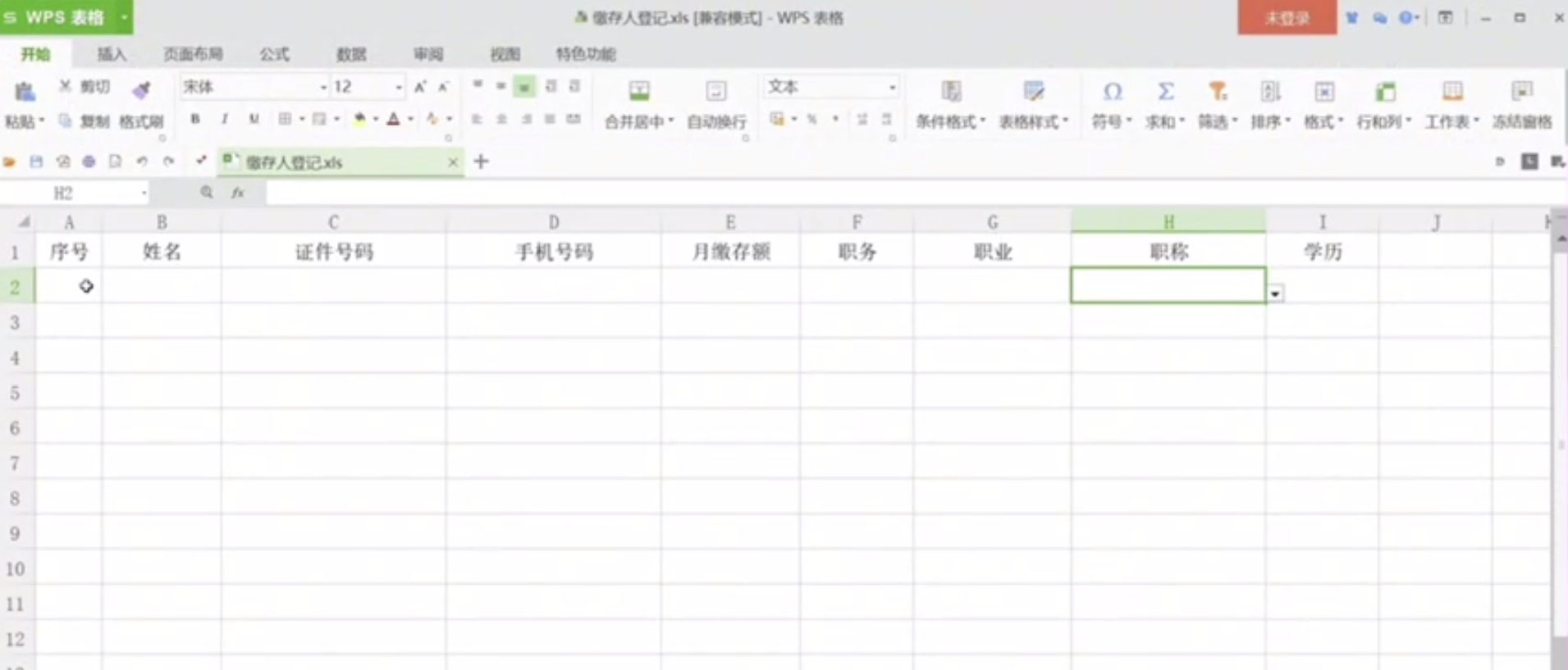Click the open folder icon in quick toolbar
The width and height of the screenshot is (1568, 670).
[10, 162]
